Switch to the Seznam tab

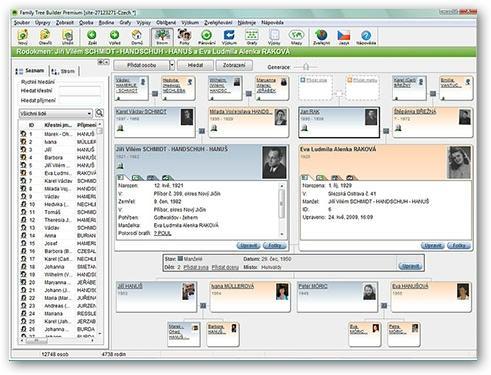(x=30, y=71)
